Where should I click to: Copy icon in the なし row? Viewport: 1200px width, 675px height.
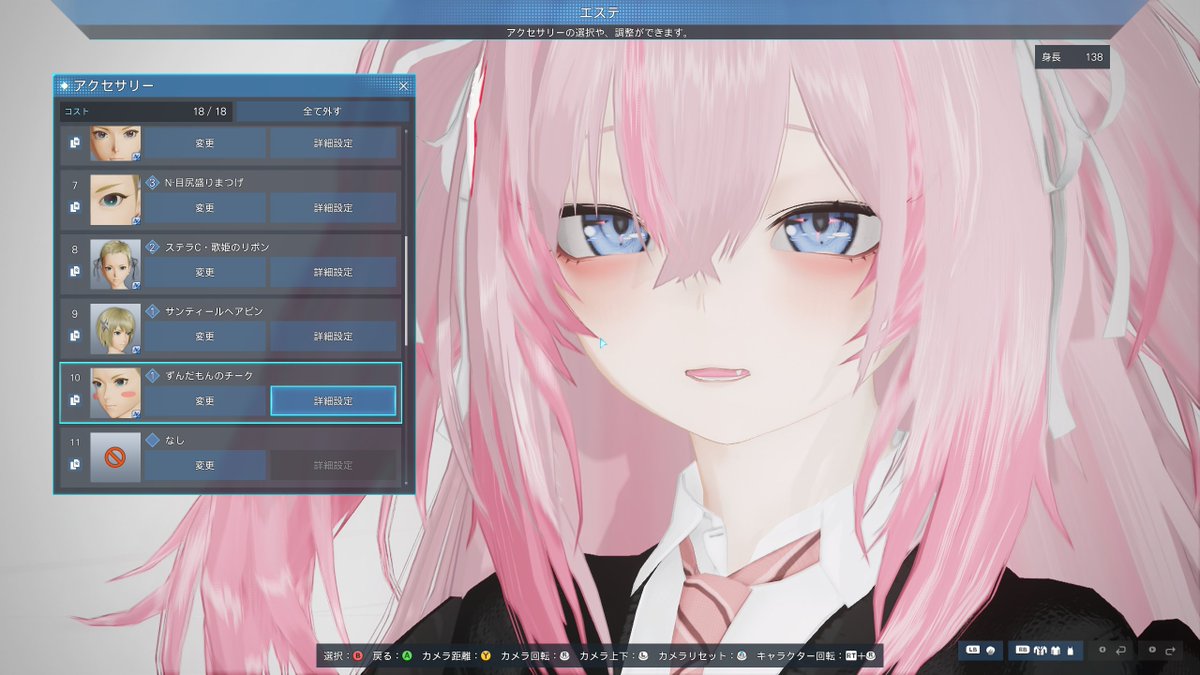75,465
